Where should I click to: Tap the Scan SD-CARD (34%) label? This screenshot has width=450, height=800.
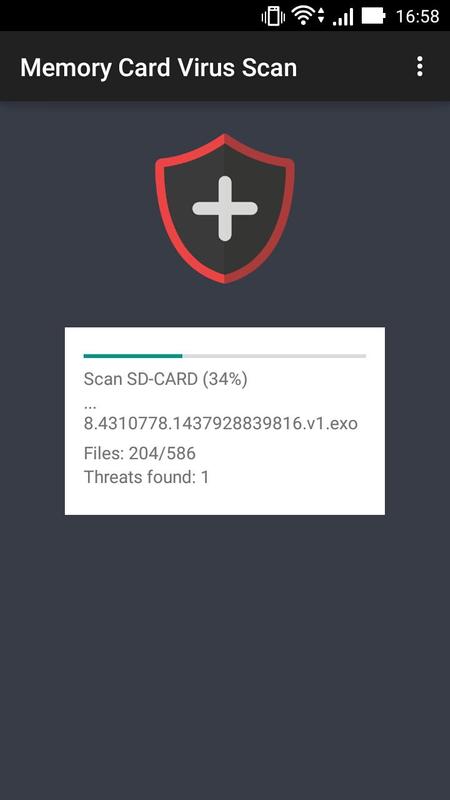pos(165,379)
